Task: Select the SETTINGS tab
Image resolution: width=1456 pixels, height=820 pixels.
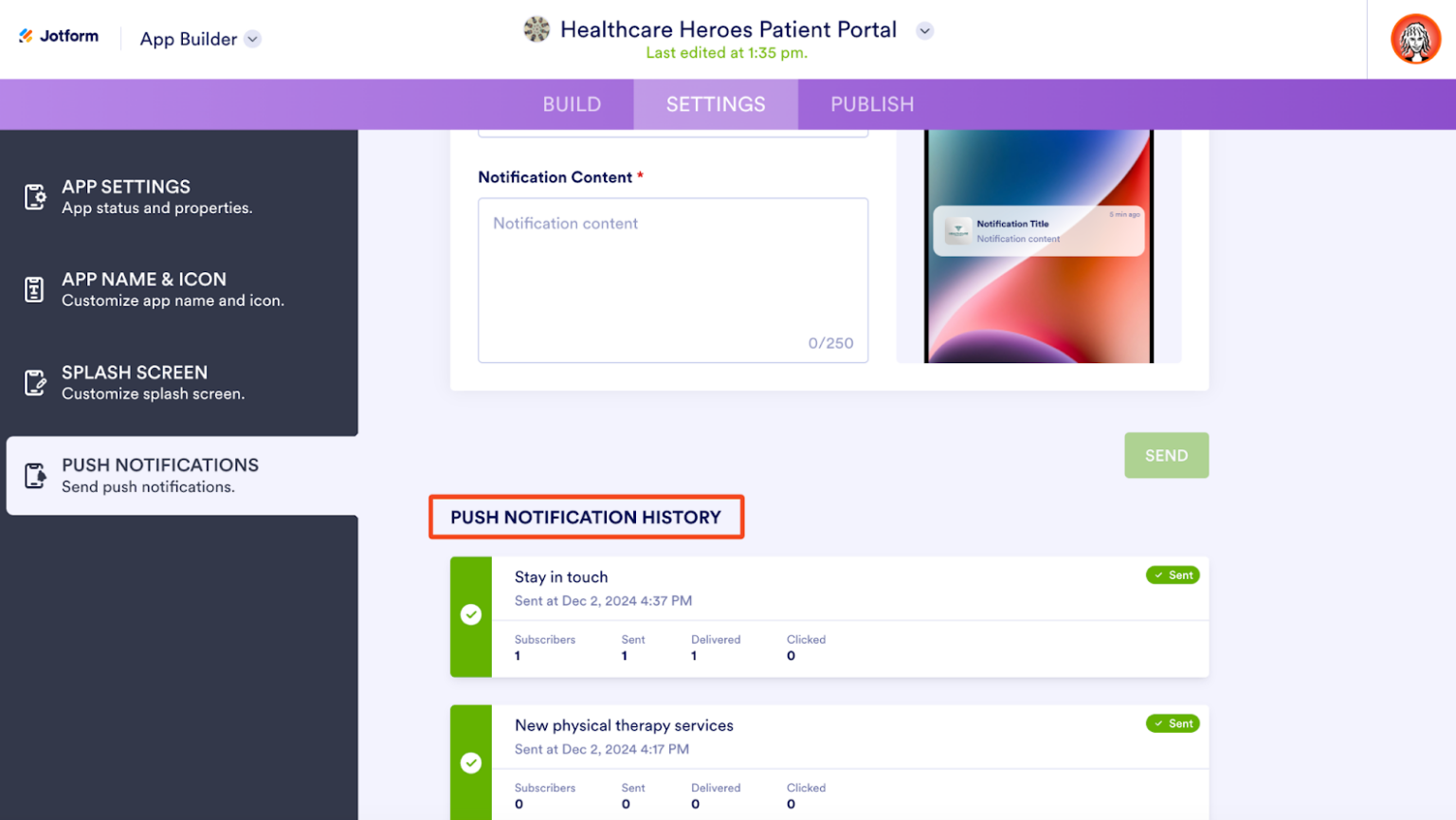Action: pos(716,104)
